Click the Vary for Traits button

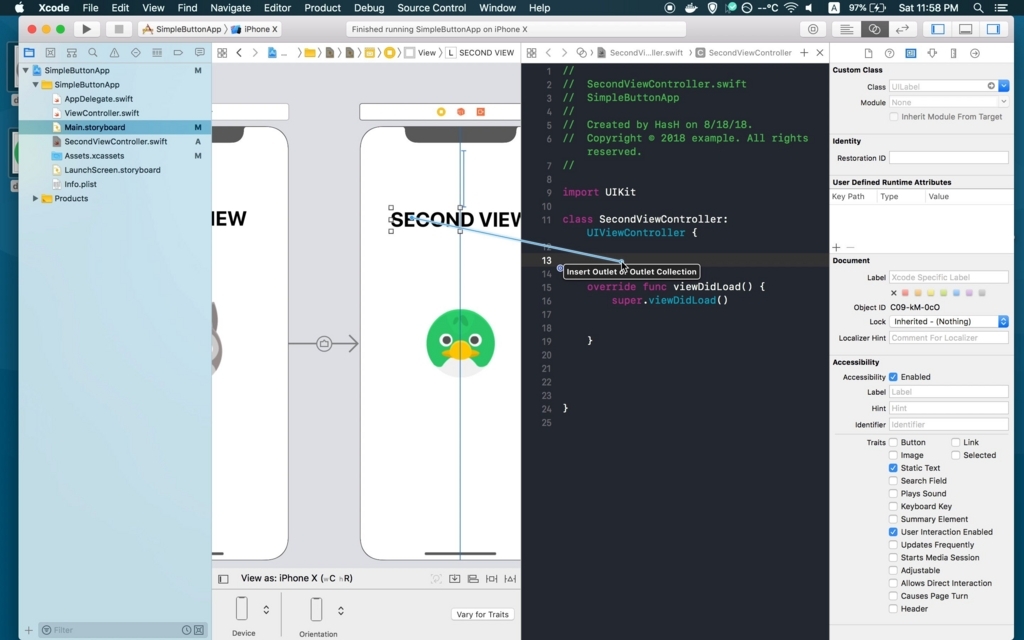(482, 615)
